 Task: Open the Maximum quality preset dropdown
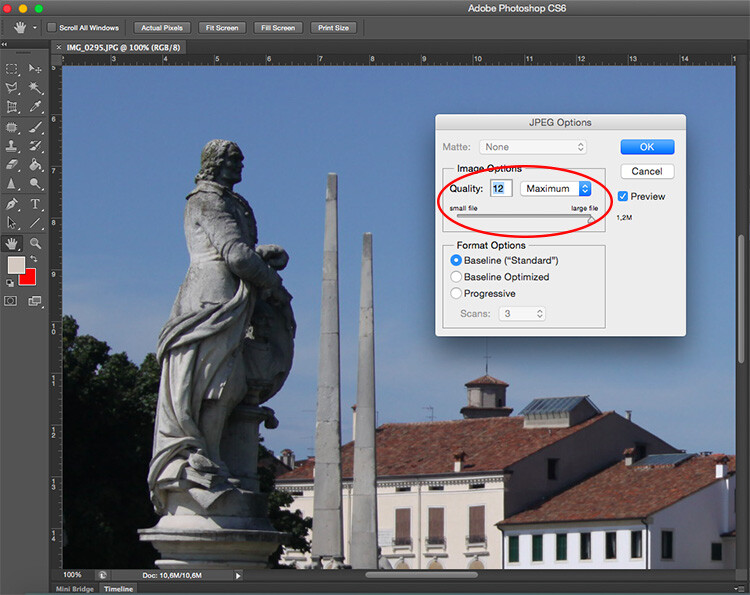(x=556, y=188)
